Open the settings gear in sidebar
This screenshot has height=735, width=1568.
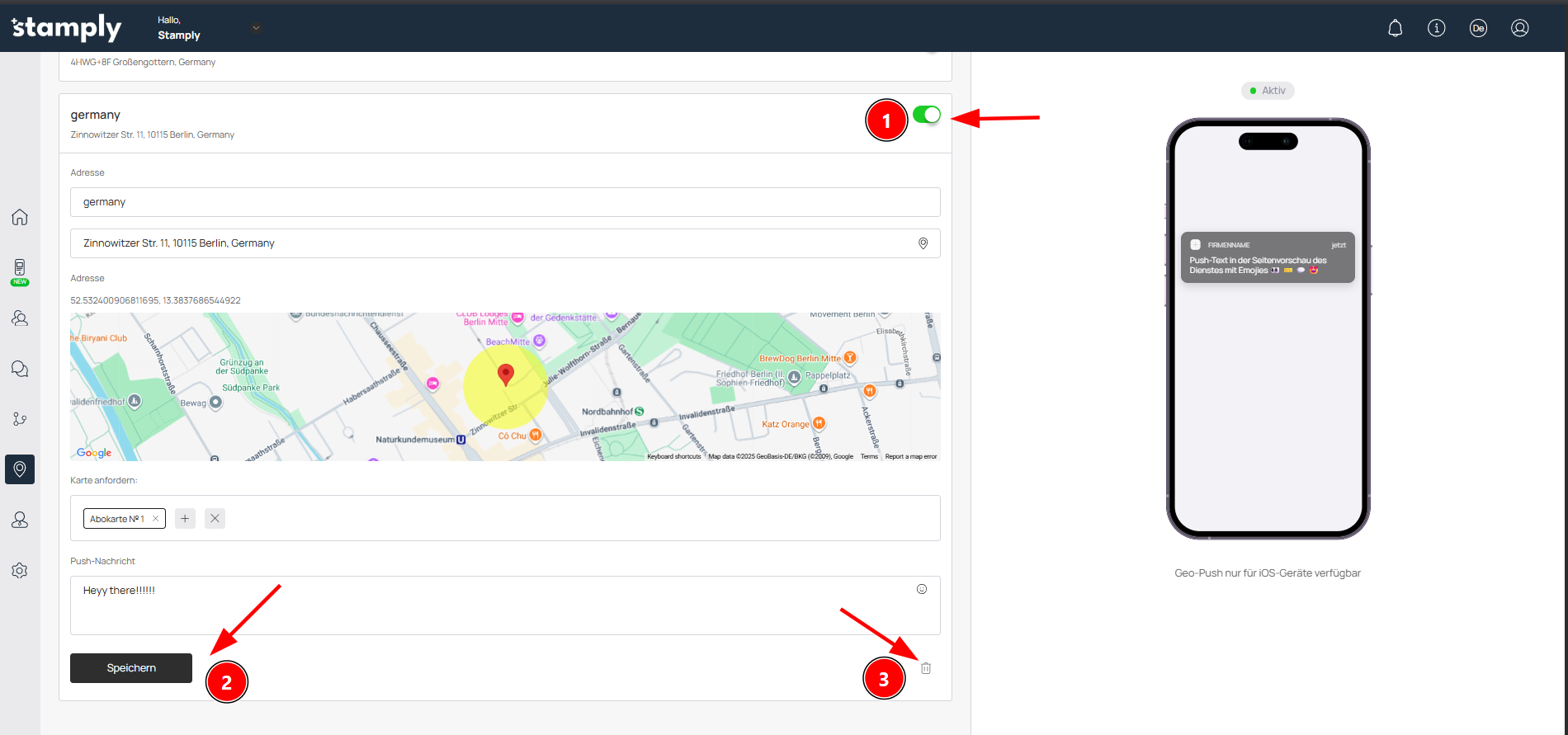click(20, 571)
